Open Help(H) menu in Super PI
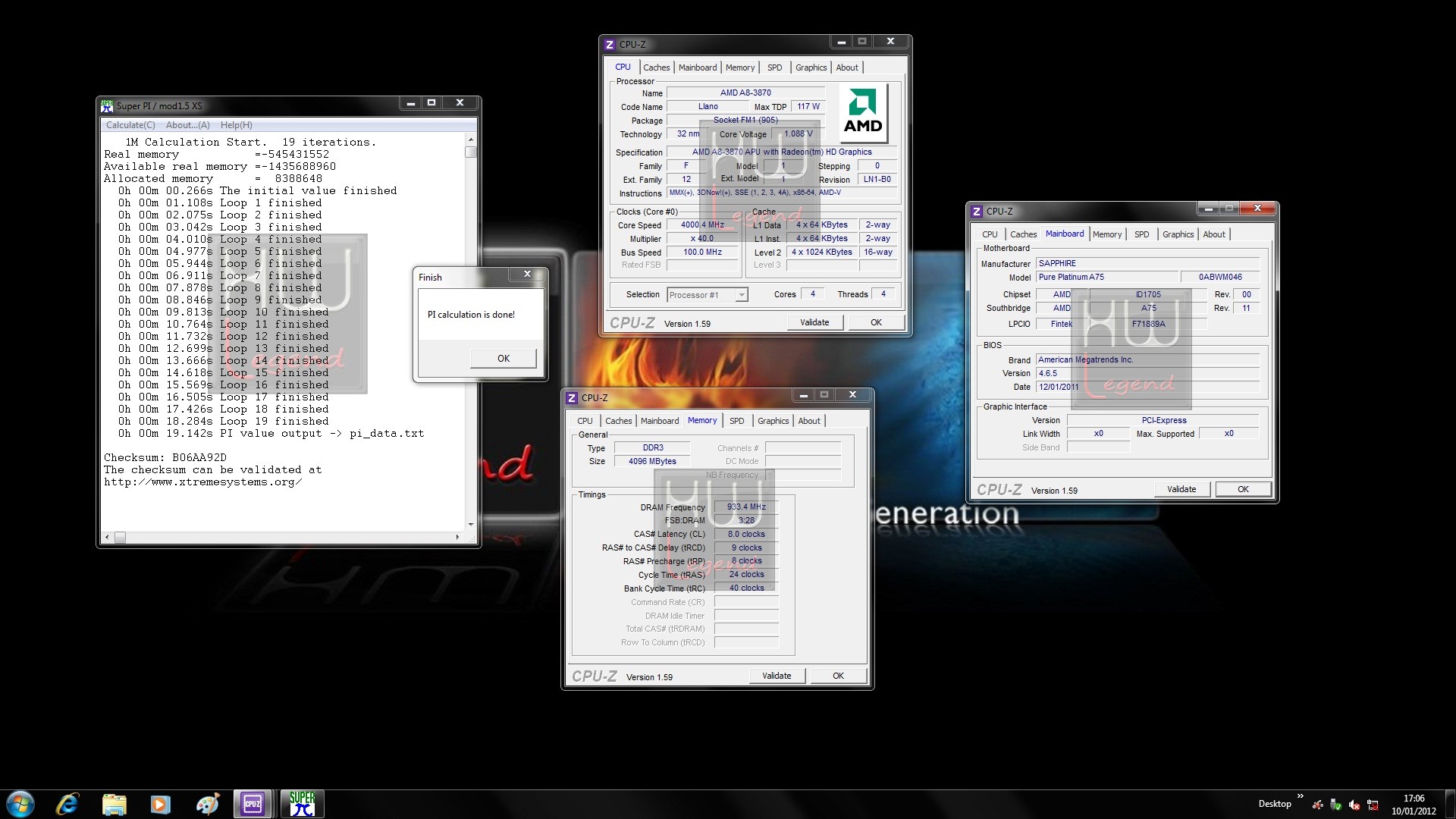This screenshot has height=819, width=1456. (x=237, y=125)
